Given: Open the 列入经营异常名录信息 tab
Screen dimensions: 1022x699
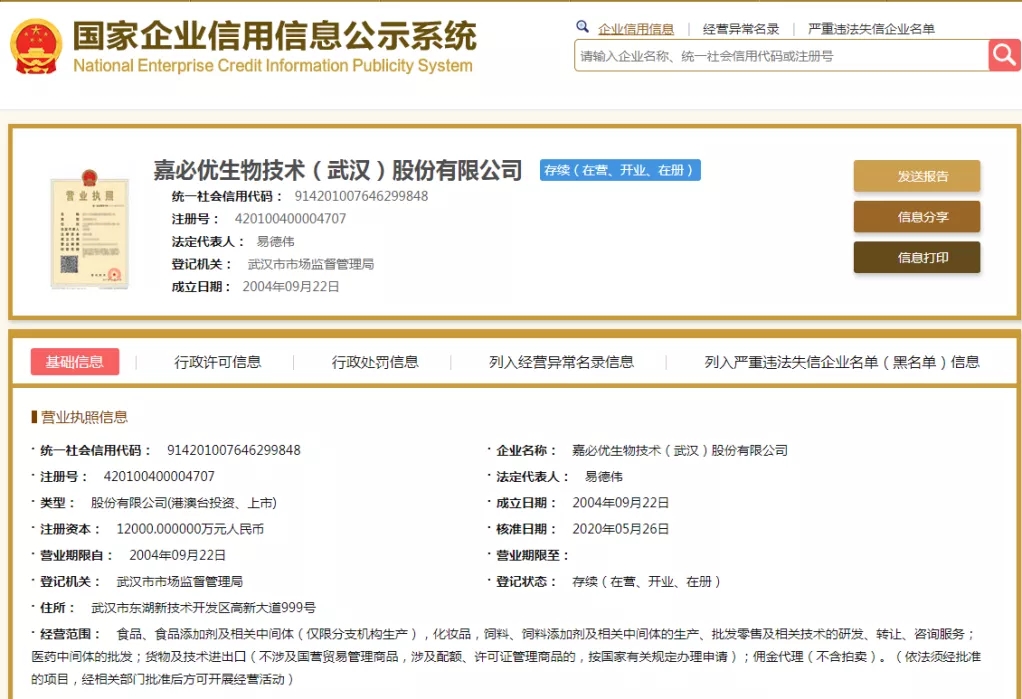Looking at the screenshot, I should [x=561, y=362].
